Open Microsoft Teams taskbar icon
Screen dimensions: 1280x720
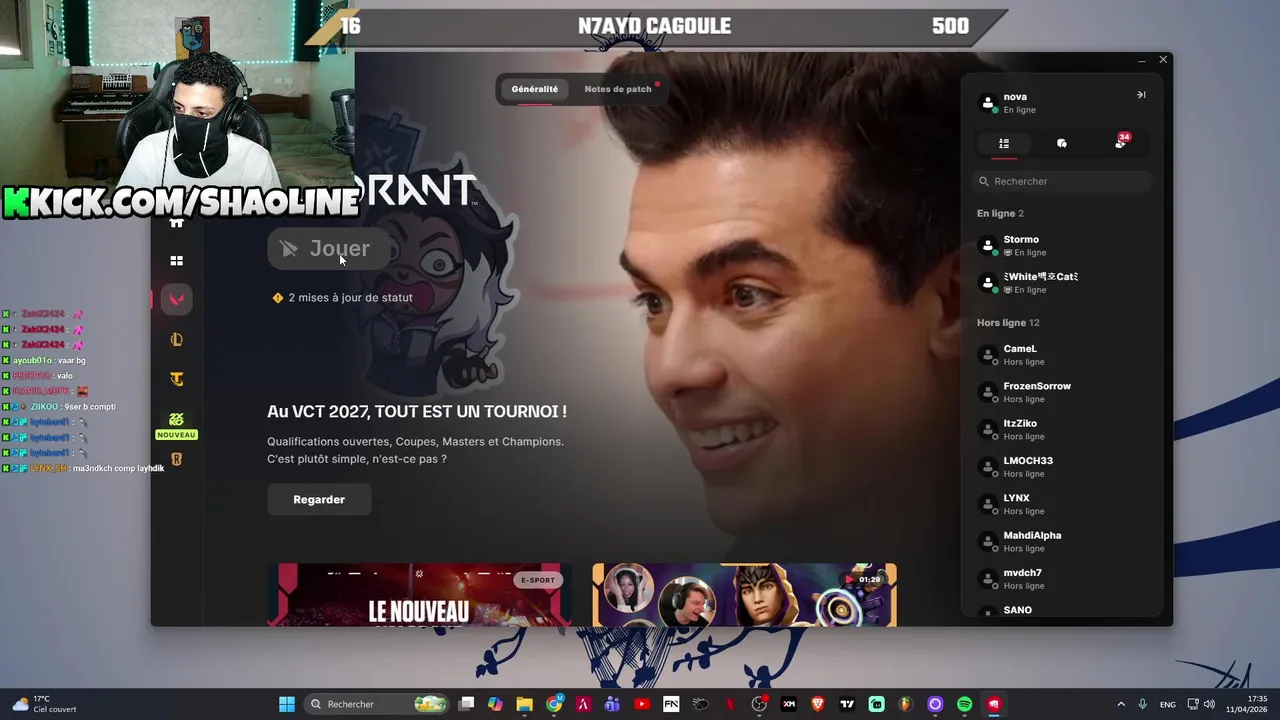tap(612, 704)
